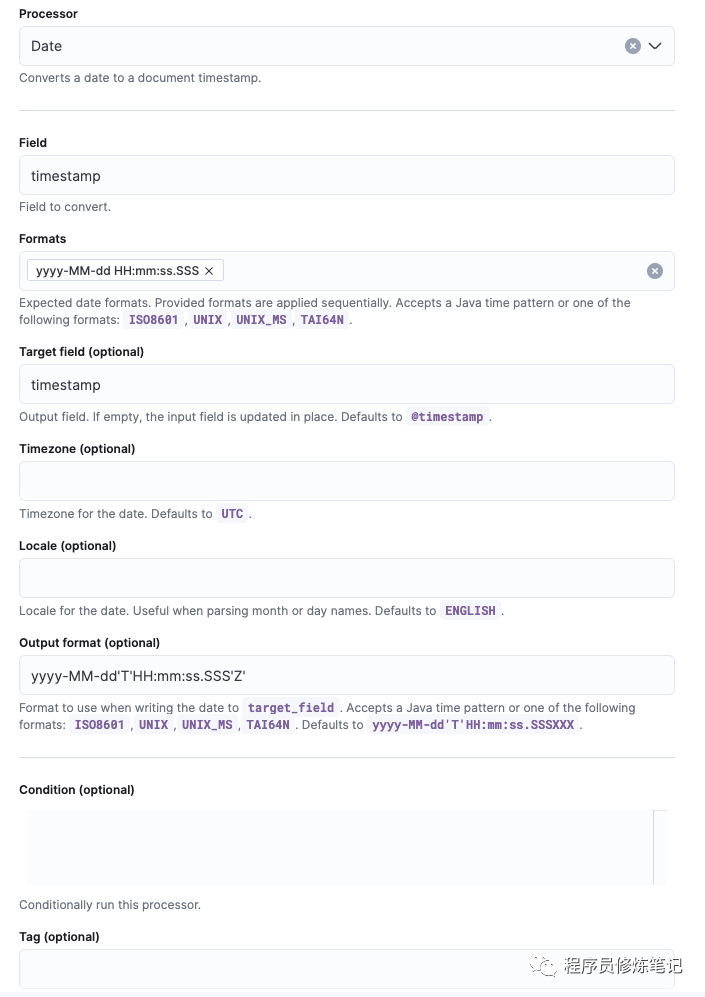705x997 pixels.
Task: Edit the Output format input
Action: coord(346,675)
